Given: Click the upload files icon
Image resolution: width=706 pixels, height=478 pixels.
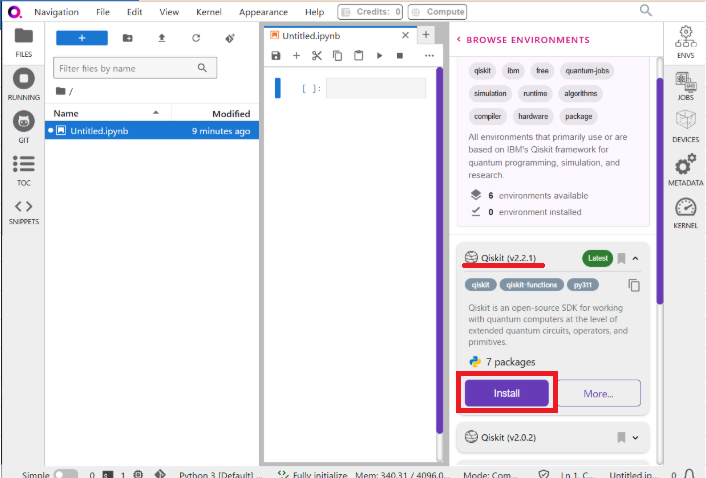Looking at the screenshot, I should 161,38.
